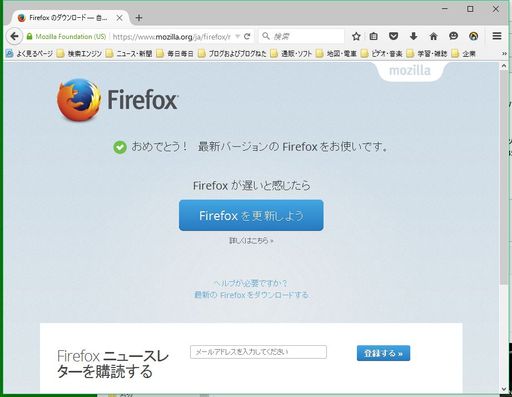This screenshot has height=397, width=512.
Task: Click the mozilla tab at page top
Action: [410, 71]
